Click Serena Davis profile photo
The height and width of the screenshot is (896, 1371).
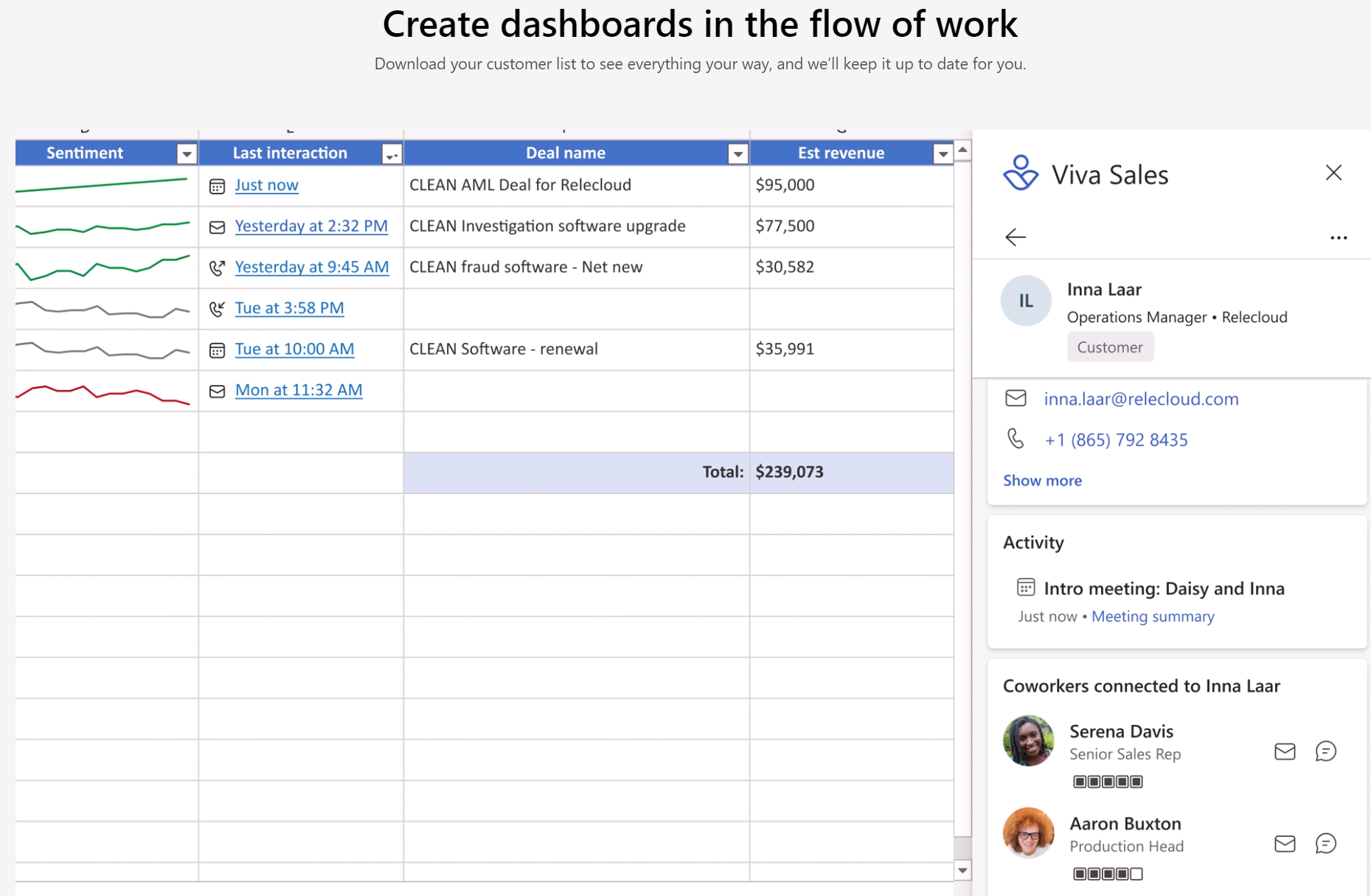[1028, 740]
